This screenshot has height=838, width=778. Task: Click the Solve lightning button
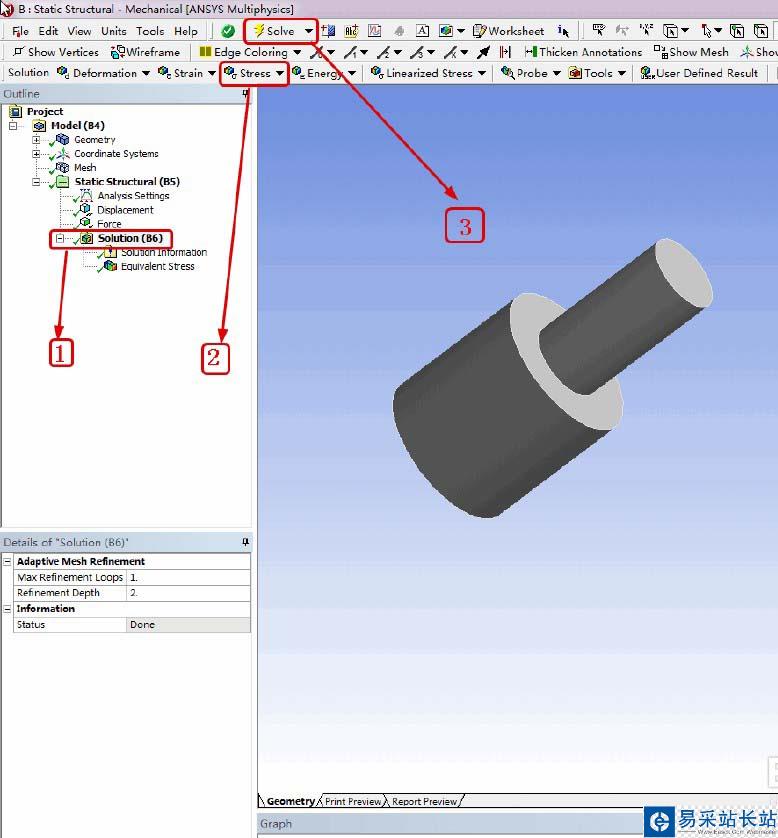[274, 31]
